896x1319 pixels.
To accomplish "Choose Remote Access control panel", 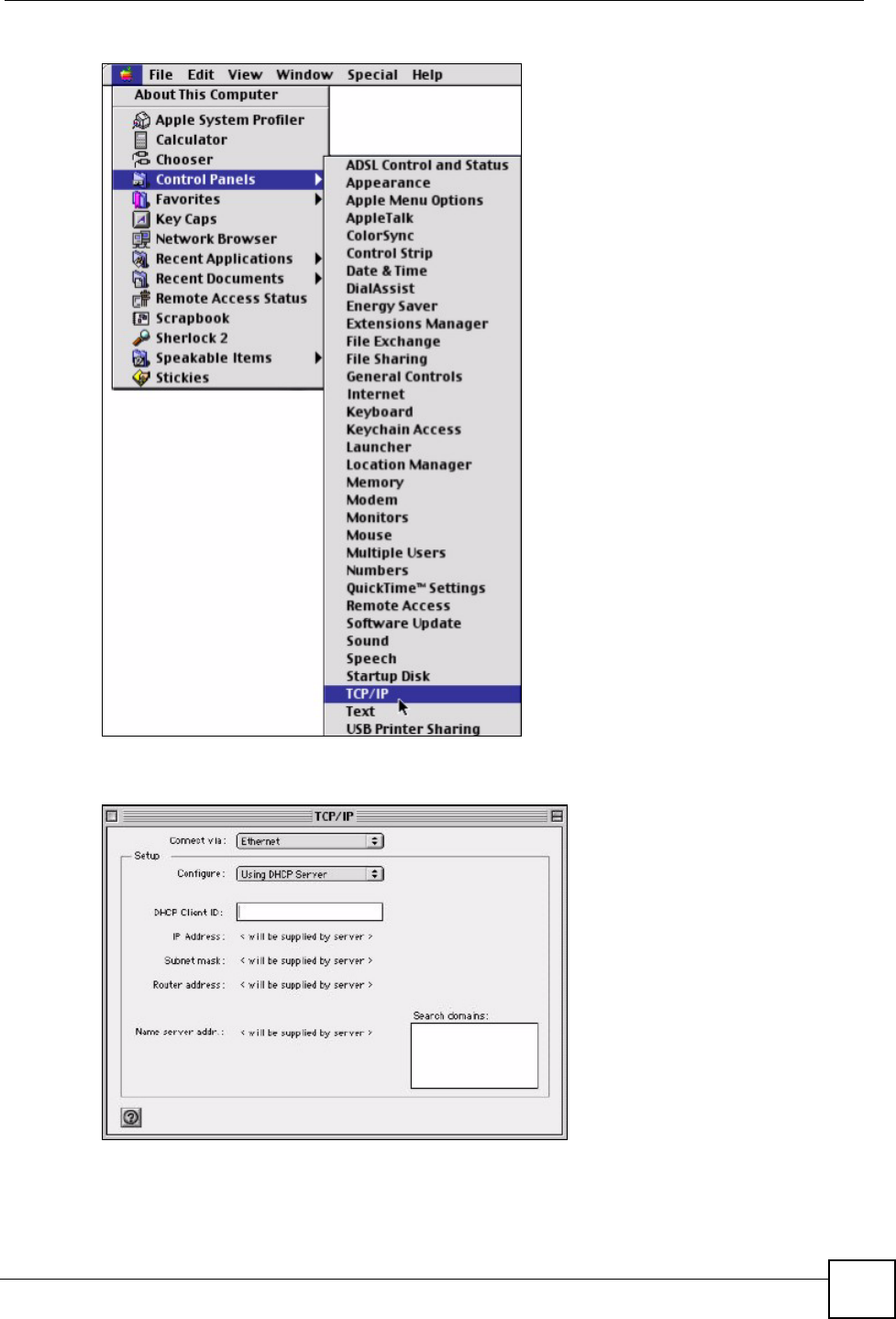I will point(398,606).
